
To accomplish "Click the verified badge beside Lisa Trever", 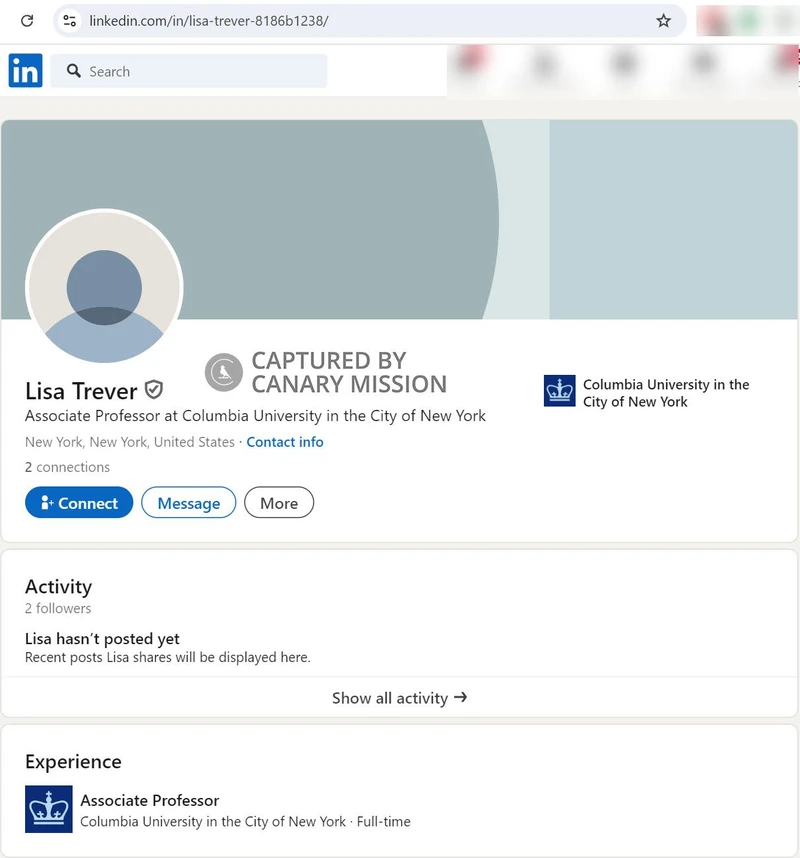I will pyautogui.click(x=155, y=391).
